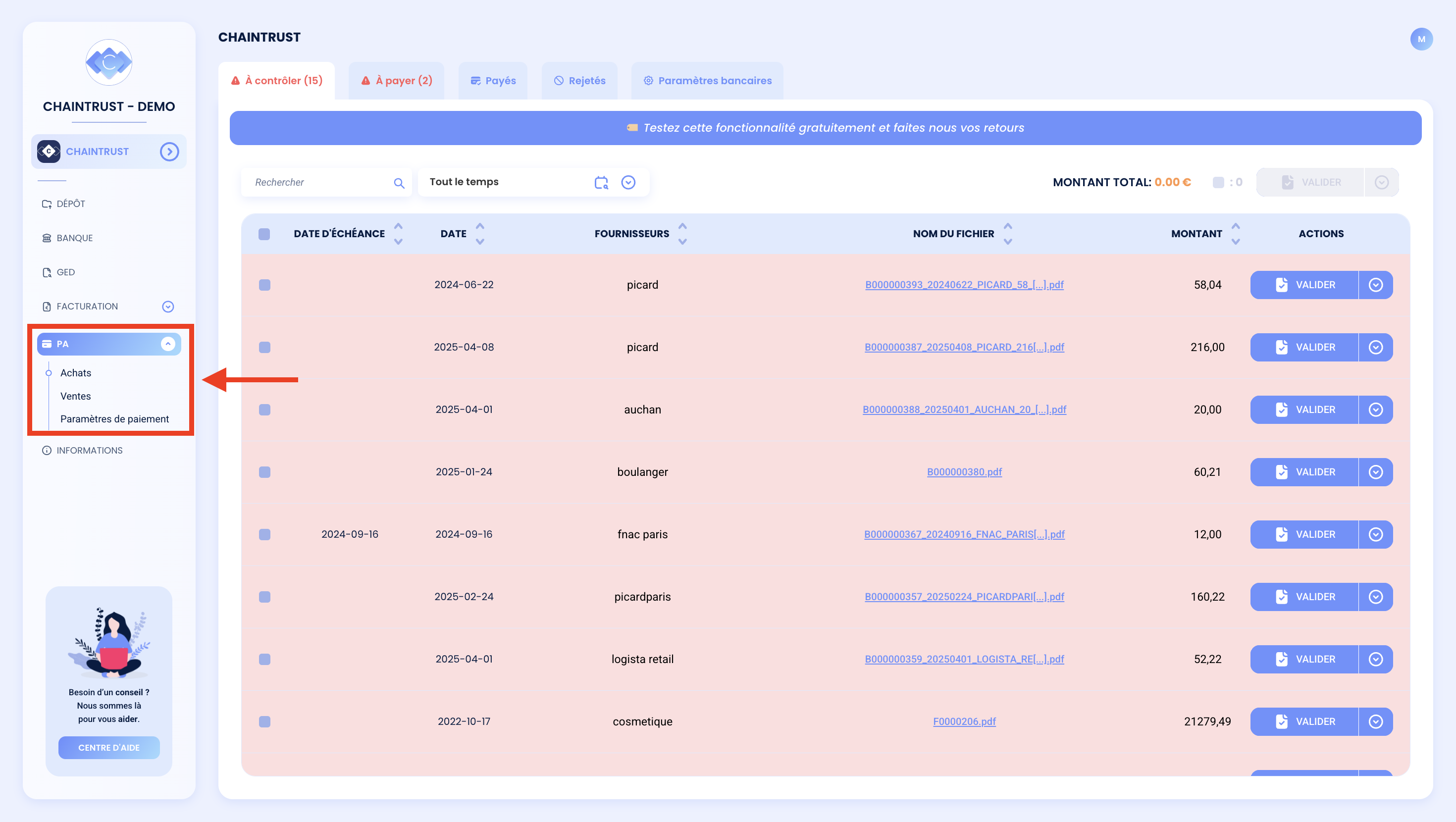Image resolution: width=1456 pixels, height=822 pixels.
Task: Open action dropdown for picard 216,00 row
Action: click(x=1376, y=347)
